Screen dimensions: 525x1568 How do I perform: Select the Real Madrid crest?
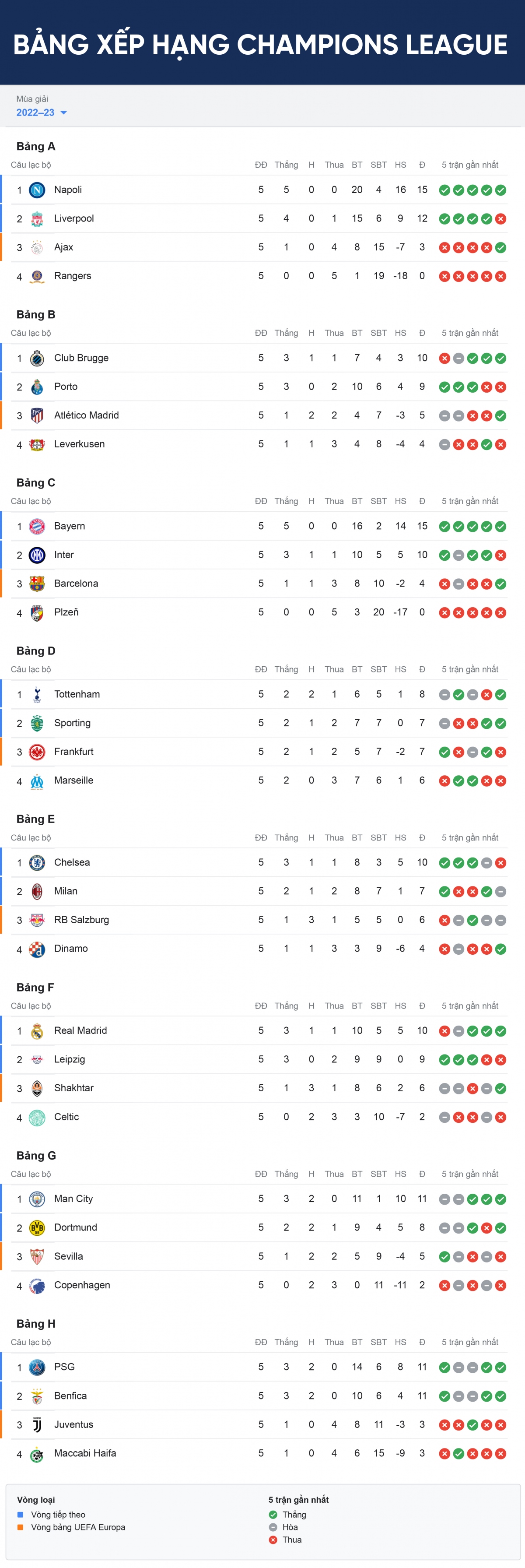(x=37, y=1030)
